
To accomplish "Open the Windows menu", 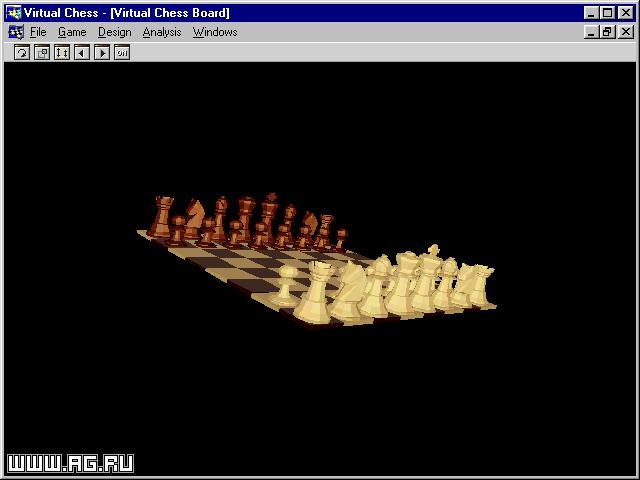I will pyautogui.click(x=215, y=32).
